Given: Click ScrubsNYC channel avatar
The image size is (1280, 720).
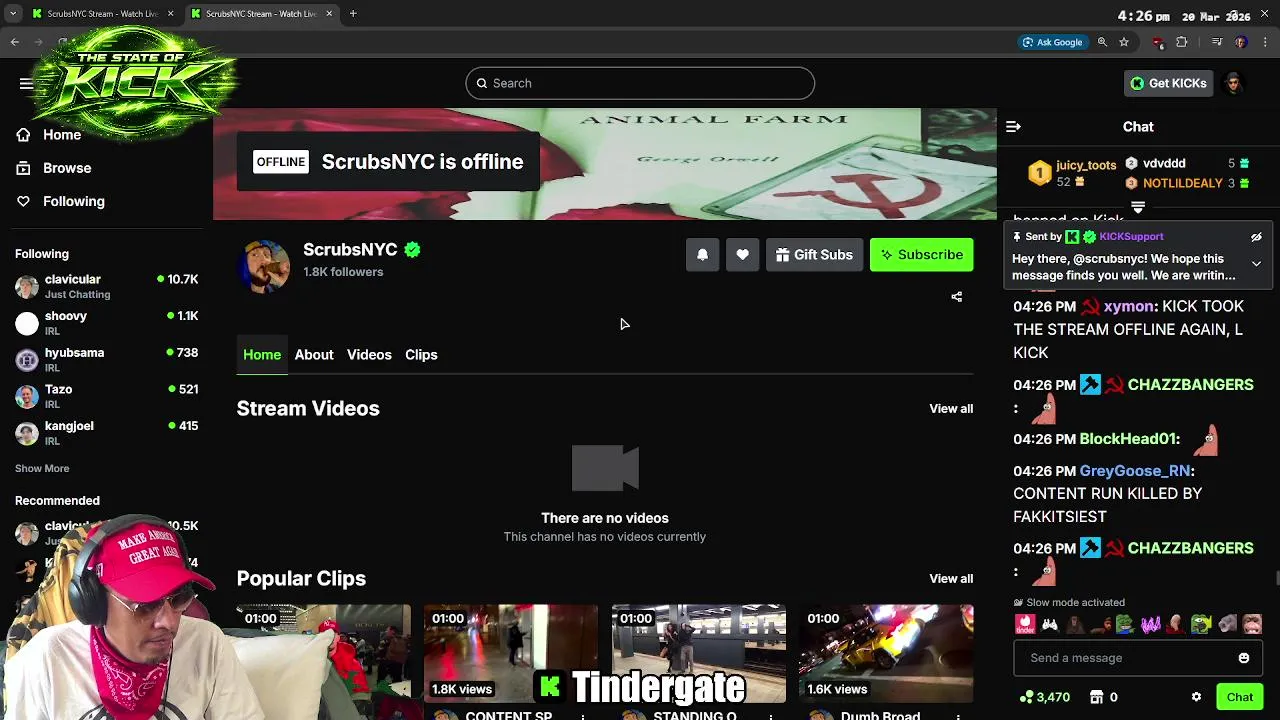Looking at the screenshot, I should pyautogui.click(x=265, y=265).
